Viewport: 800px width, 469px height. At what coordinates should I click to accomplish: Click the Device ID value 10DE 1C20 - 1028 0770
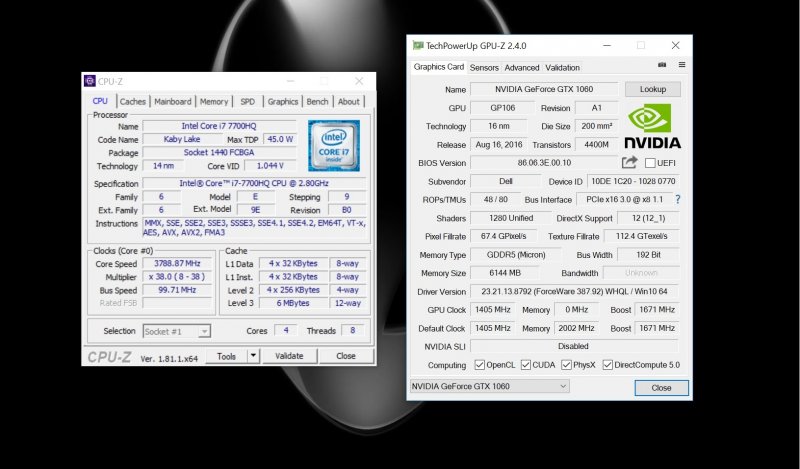[633, 181]
